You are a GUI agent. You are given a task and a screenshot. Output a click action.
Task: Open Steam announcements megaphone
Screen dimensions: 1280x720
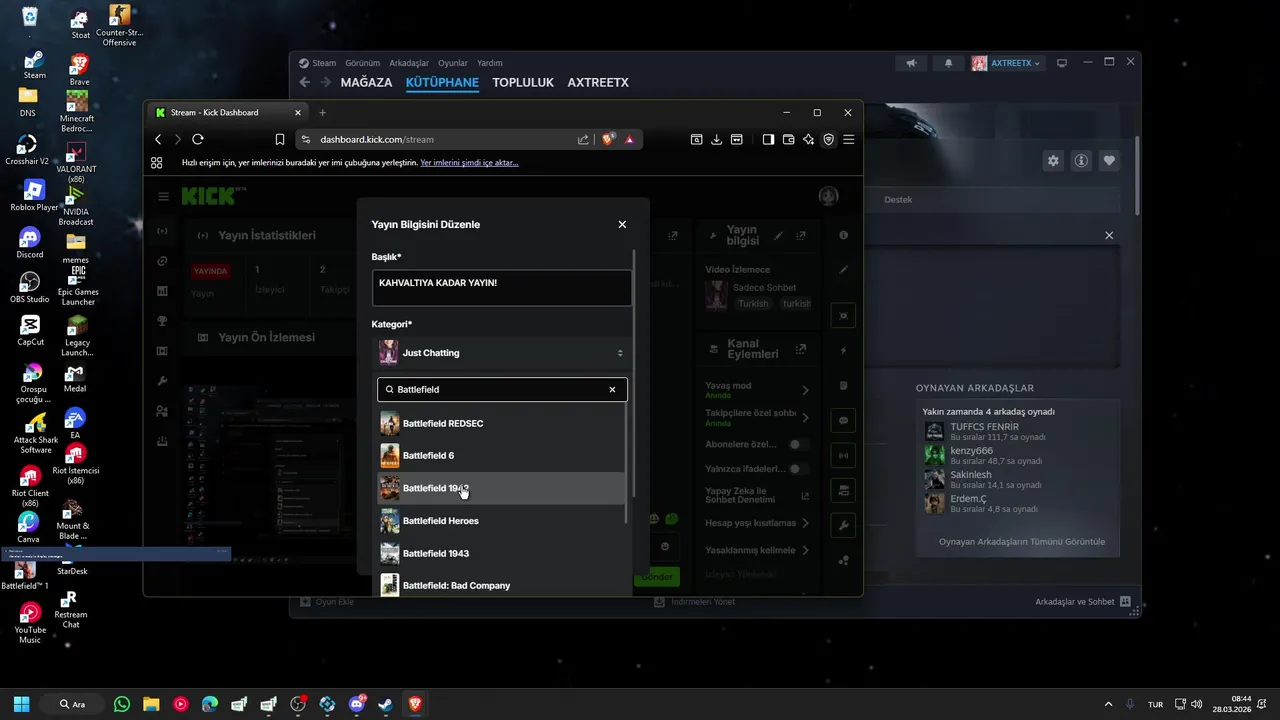point(911,62)
